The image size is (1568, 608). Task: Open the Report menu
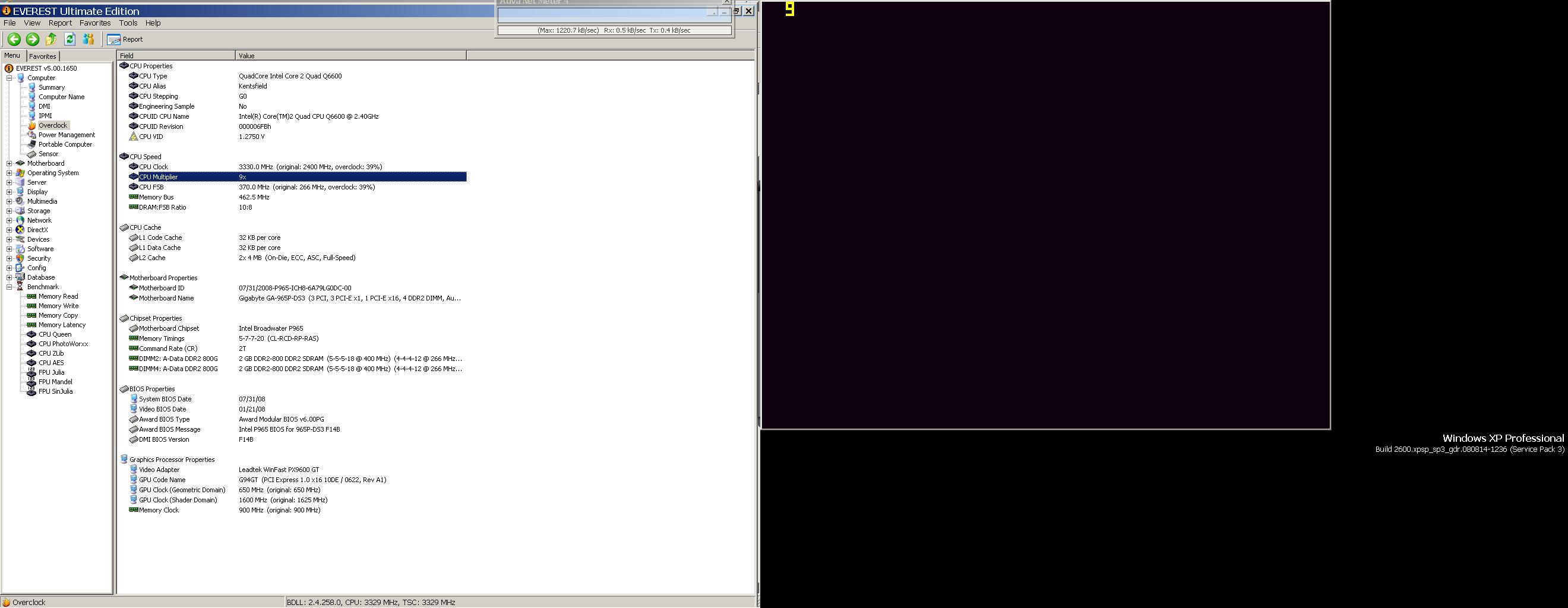click(x=60, y=23)
